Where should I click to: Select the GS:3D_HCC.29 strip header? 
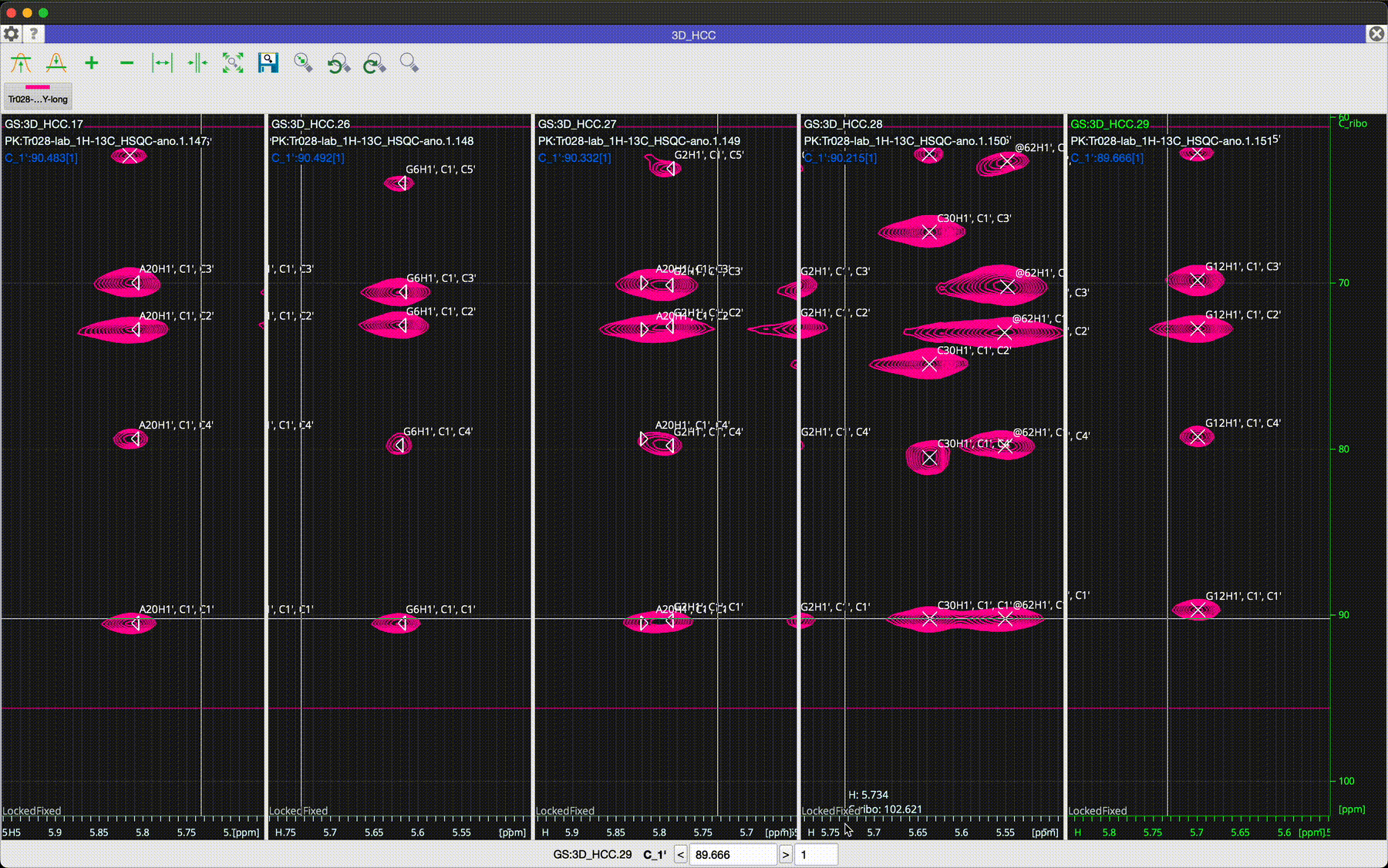[x=1110, y=124]
